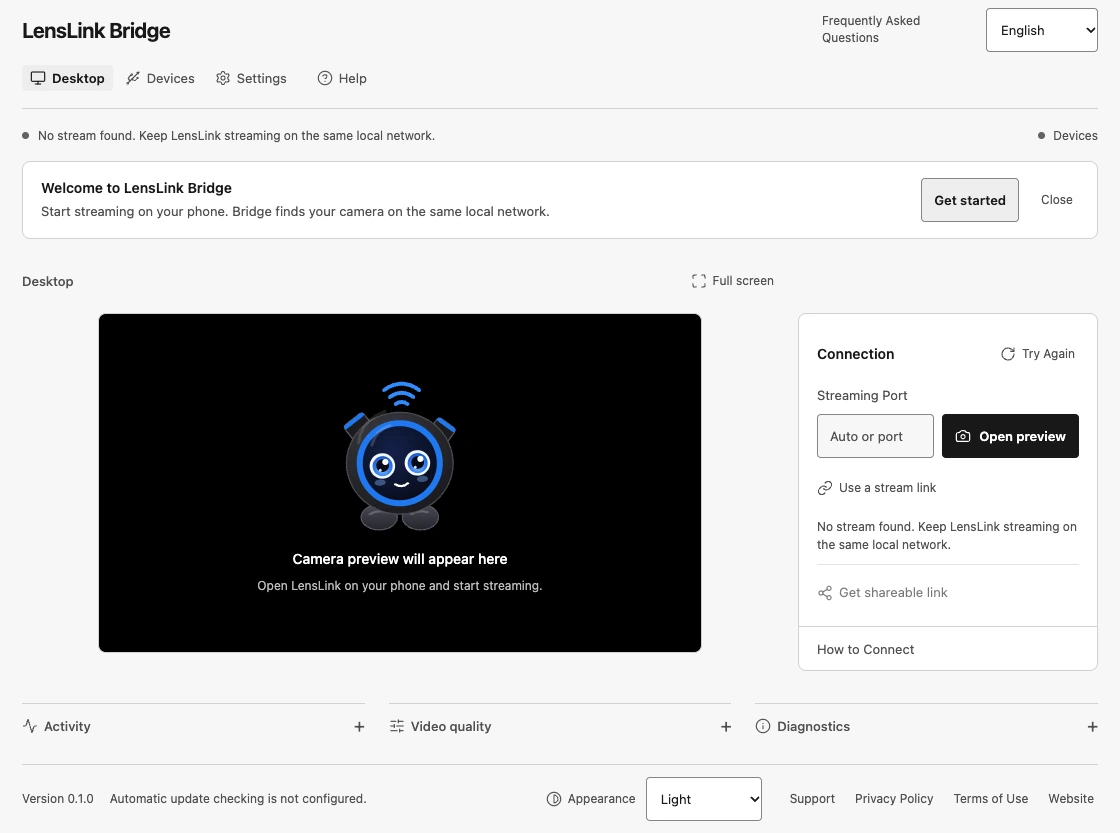Click the Desktop tab monitor icon
Screen dimensions: 1120x833
pos(38,78)
